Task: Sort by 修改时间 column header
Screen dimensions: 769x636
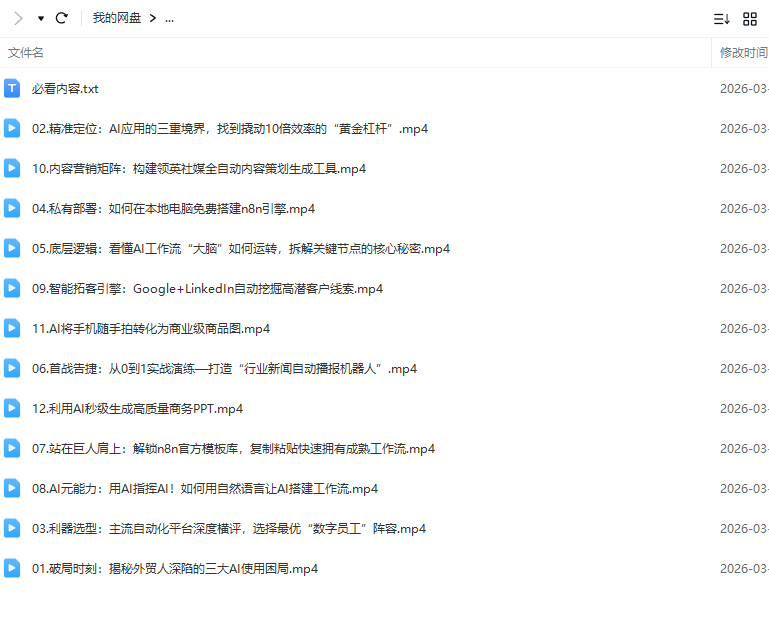Action: [742, 53]
